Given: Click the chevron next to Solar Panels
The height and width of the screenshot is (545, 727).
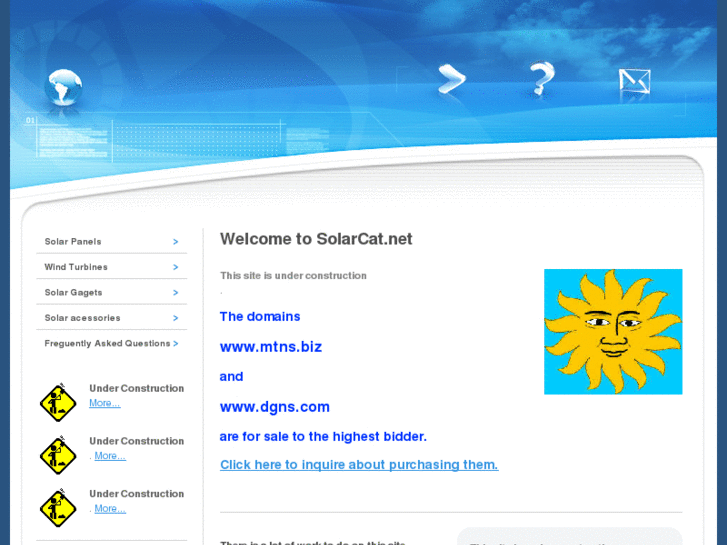Looking at the screenshot, I should tap(176, 242).
